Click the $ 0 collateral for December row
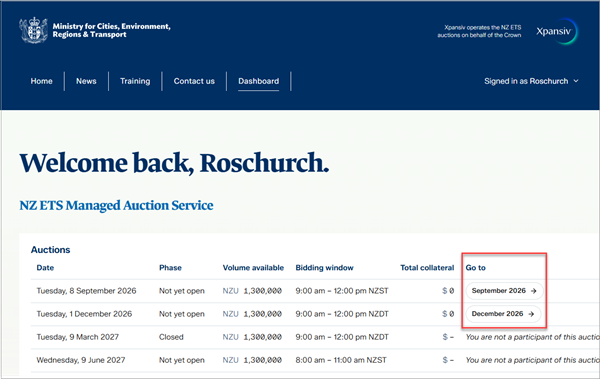Image resolution: width=600 pixels, height=379 pixels. [448, 314]
